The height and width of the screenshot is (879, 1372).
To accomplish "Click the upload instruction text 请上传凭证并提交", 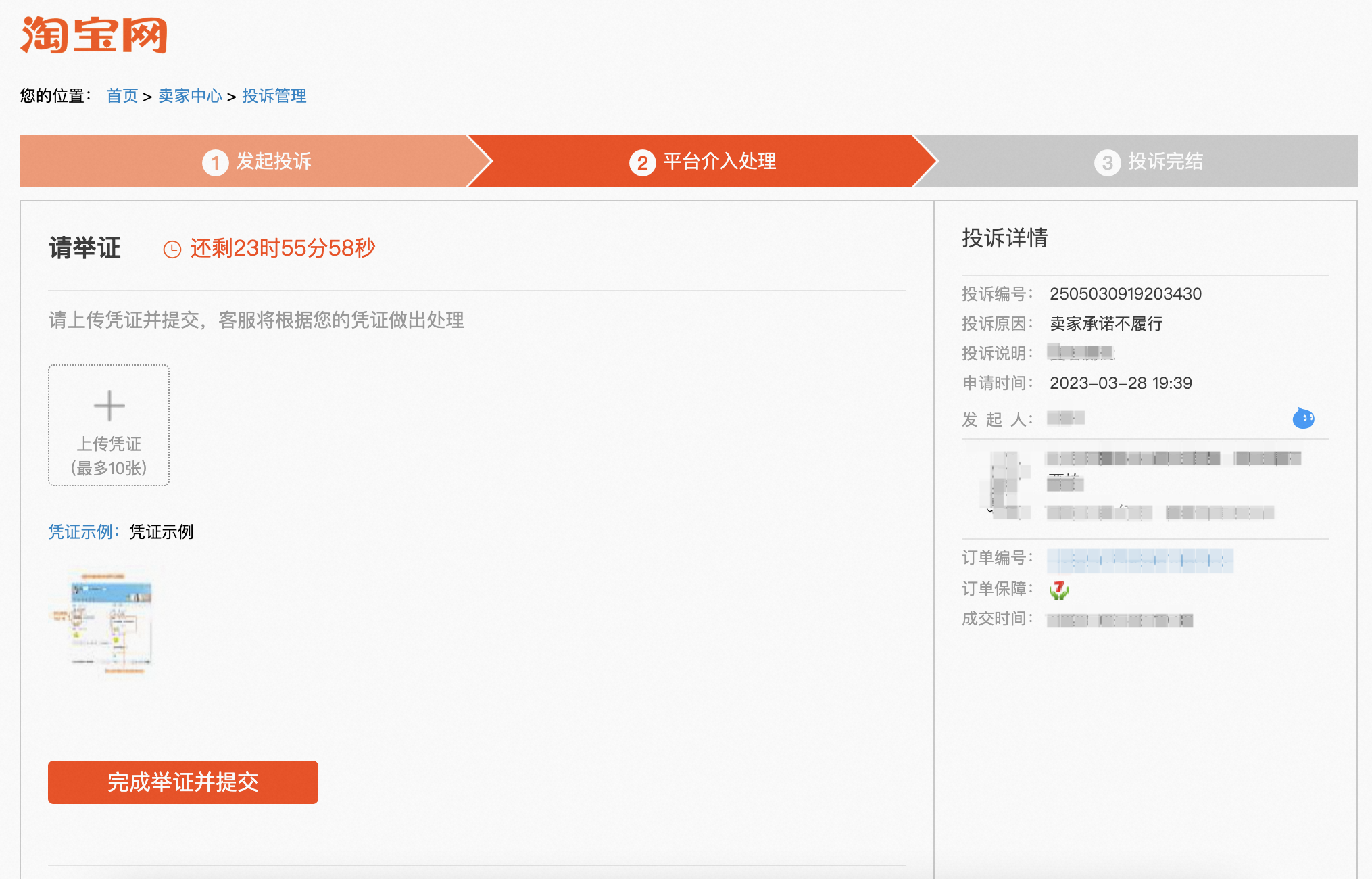I will tap(256, 320).
